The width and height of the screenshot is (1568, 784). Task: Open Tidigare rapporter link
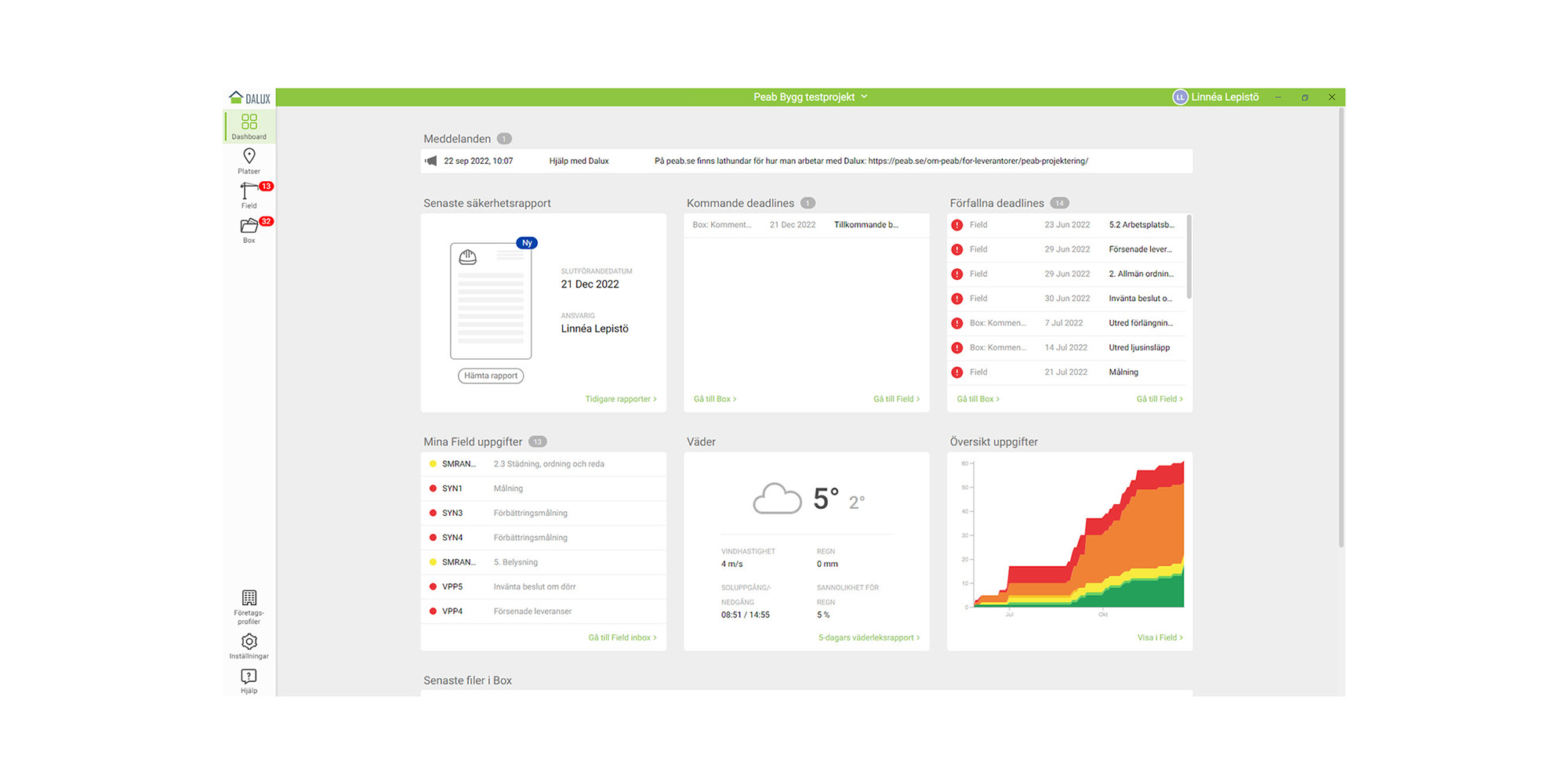click(620, 399)
